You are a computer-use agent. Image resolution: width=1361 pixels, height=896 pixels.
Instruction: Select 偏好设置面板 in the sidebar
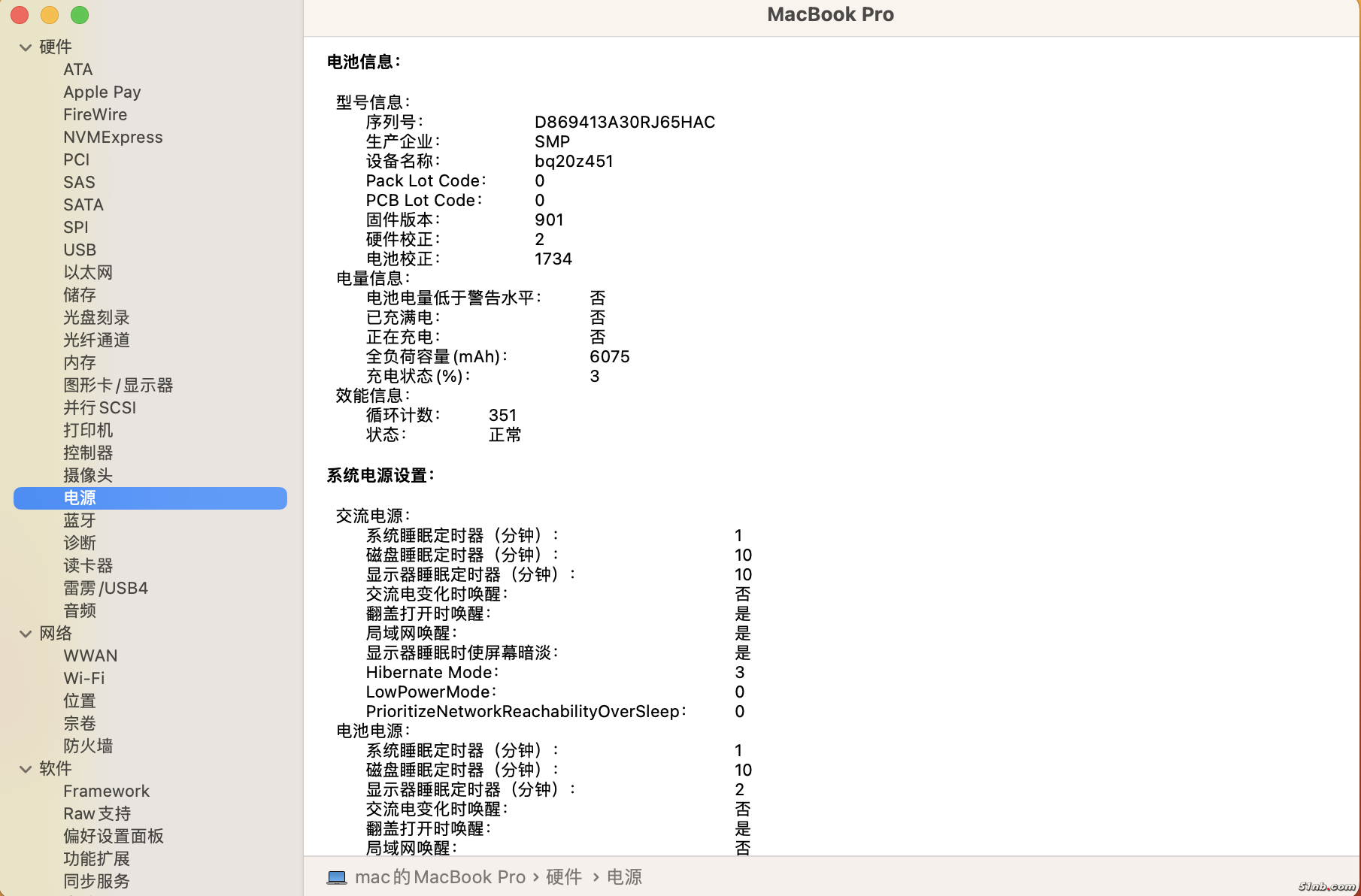click(114, 837)
